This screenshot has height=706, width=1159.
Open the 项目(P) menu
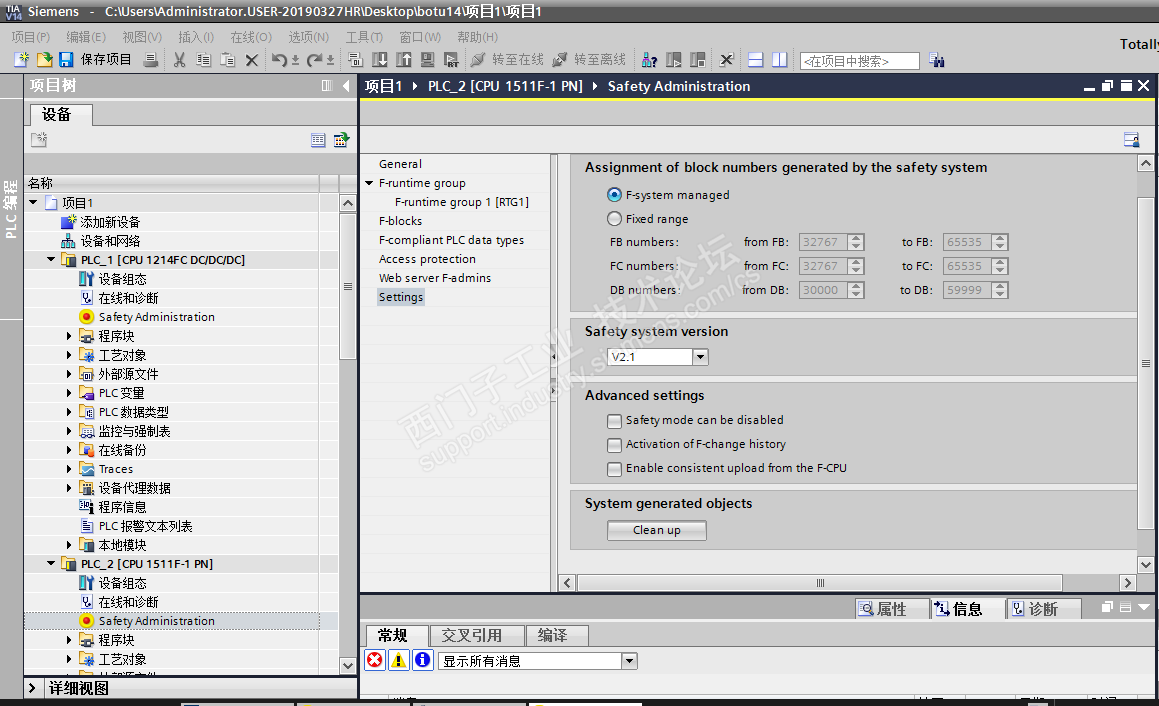tap(30, 37)
